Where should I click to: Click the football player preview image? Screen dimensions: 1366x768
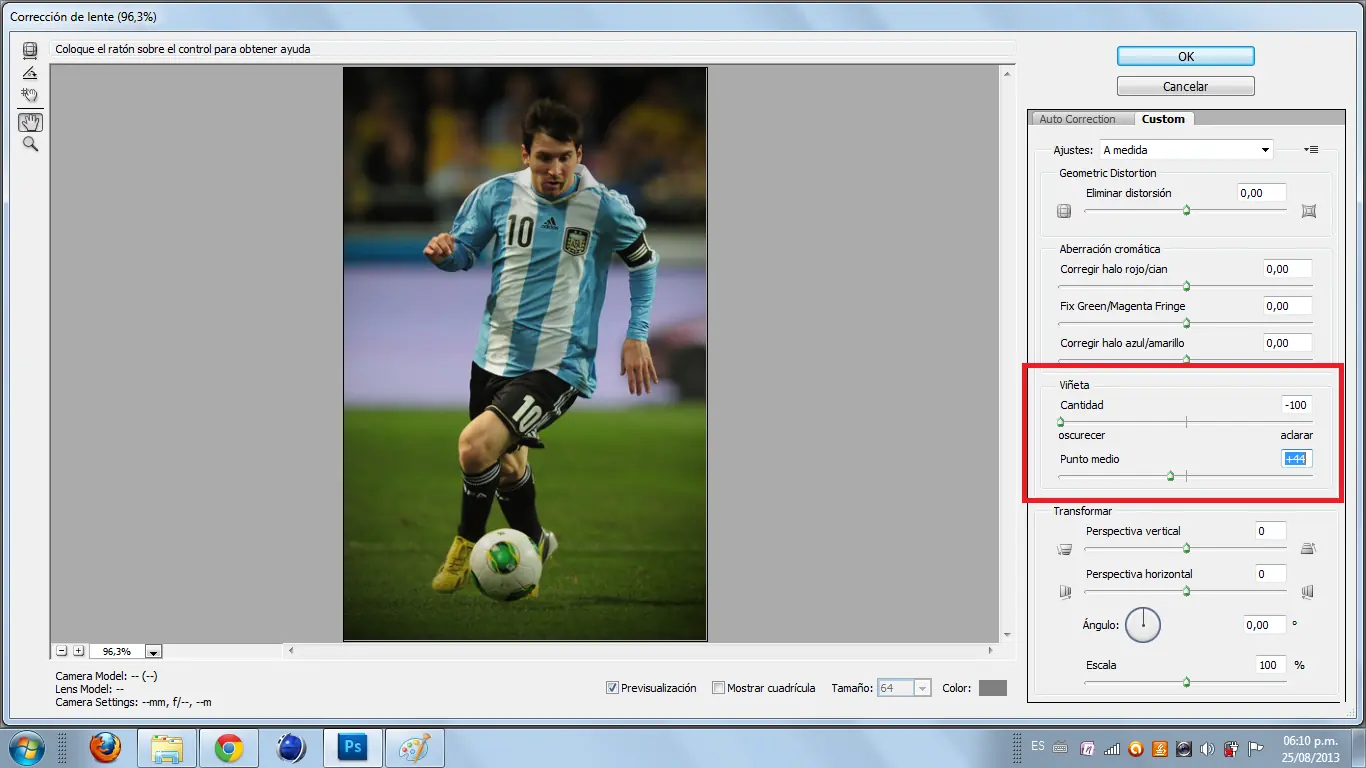click(x=525, y=354)
